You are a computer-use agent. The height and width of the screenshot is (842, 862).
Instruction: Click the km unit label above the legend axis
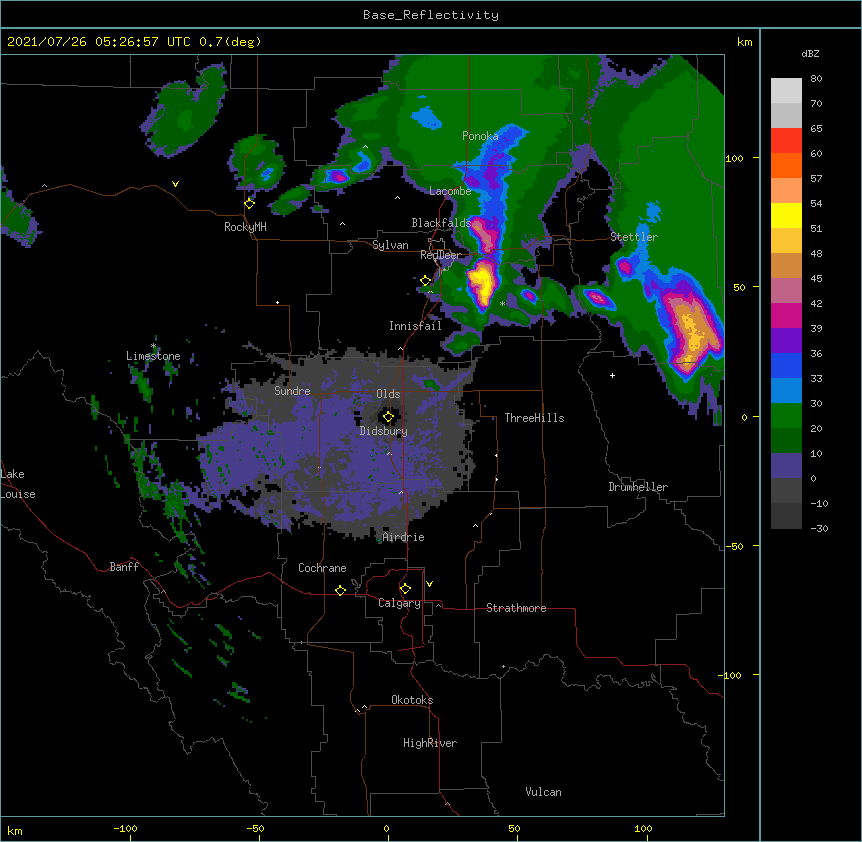pos(744,42)
